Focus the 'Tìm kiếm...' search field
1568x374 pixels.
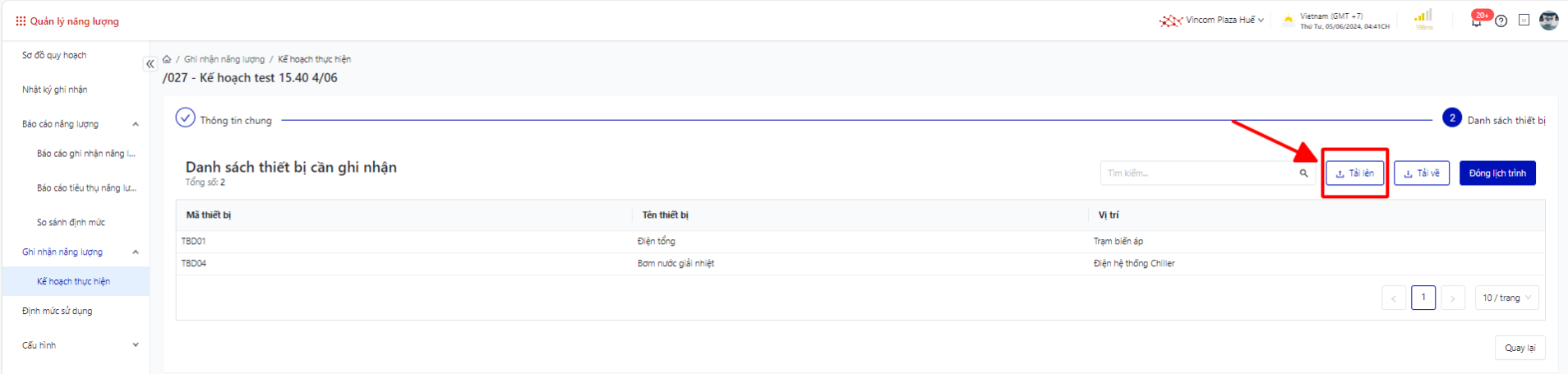click(x=1200, y=173)
